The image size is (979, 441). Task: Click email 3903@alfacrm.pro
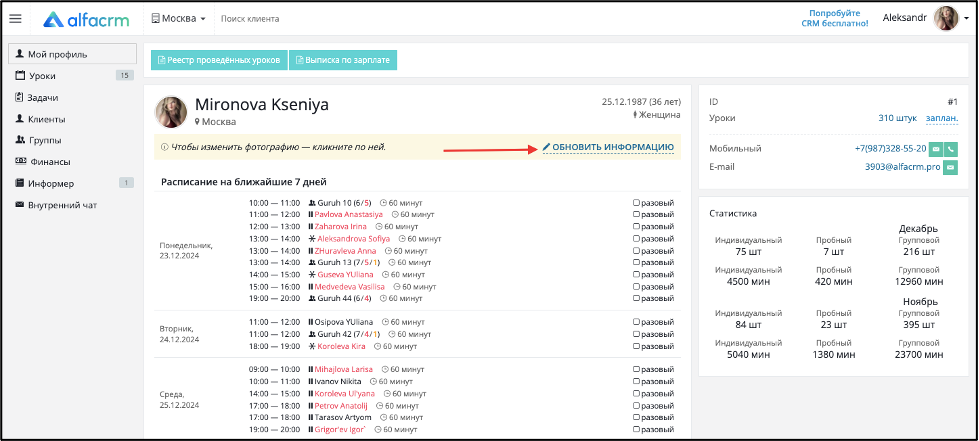[902, 167]
